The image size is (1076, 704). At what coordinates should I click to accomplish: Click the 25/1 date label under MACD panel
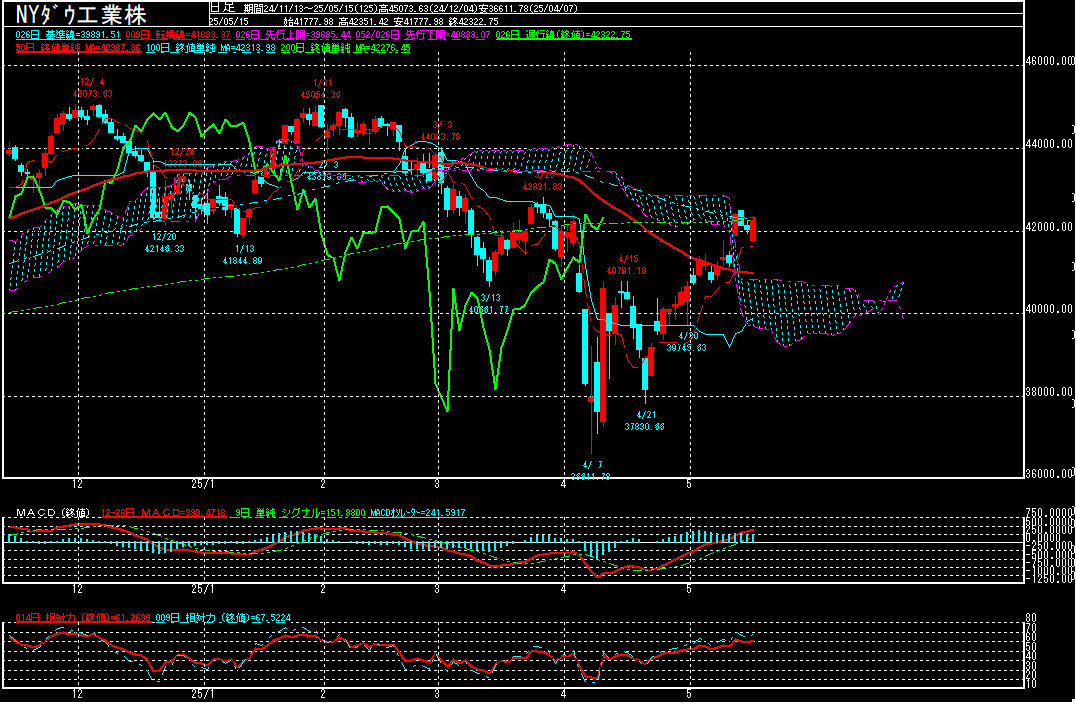(202, 589)
